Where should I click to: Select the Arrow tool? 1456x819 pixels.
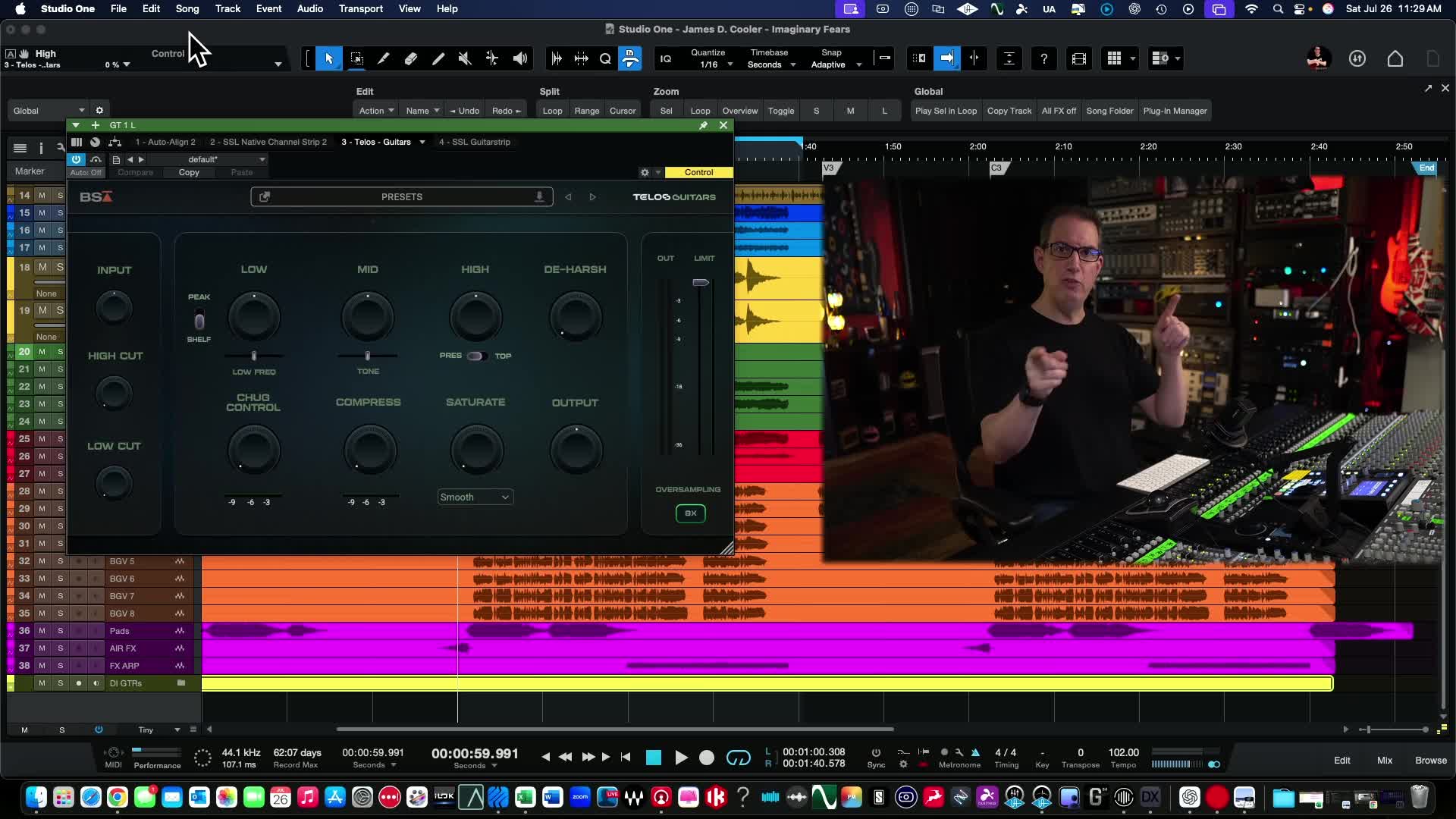point(329,58)
